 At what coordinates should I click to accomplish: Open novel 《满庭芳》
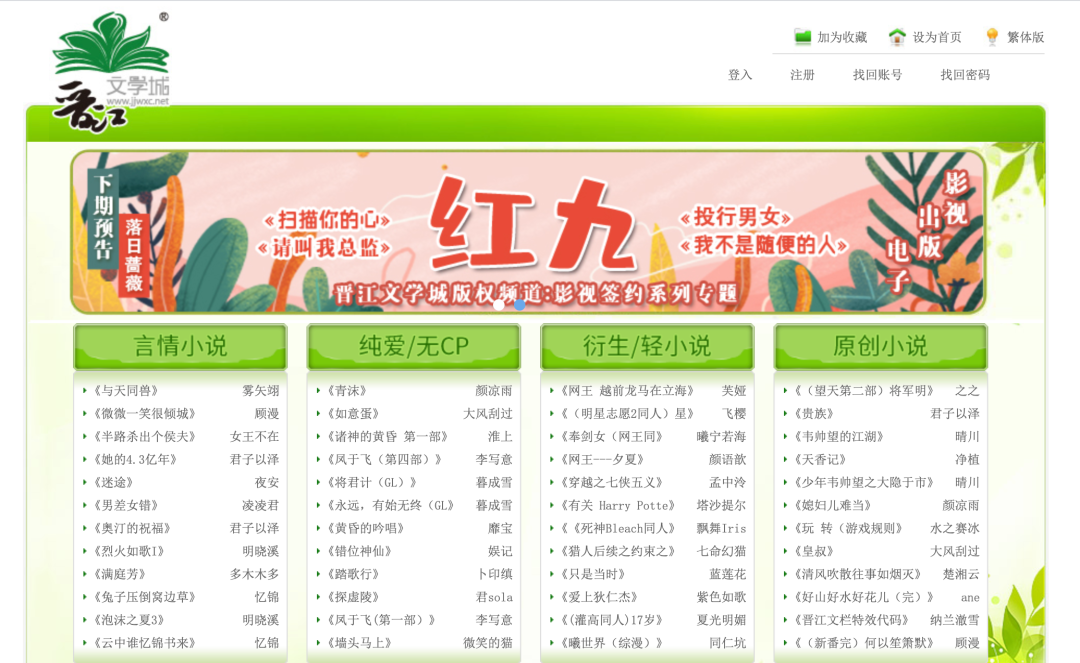(120, 574)
